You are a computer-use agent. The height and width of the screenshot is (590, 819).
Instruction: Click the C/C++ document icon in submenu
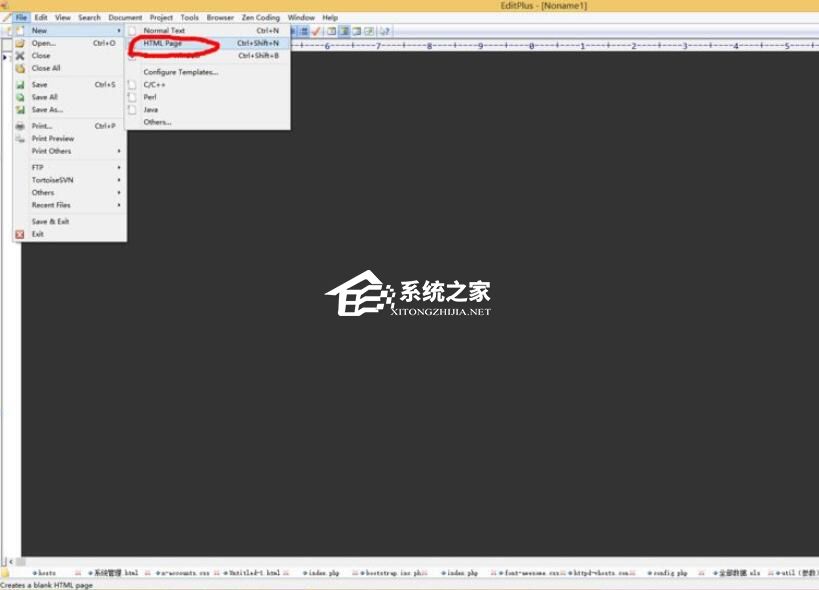tap(131, 85)
